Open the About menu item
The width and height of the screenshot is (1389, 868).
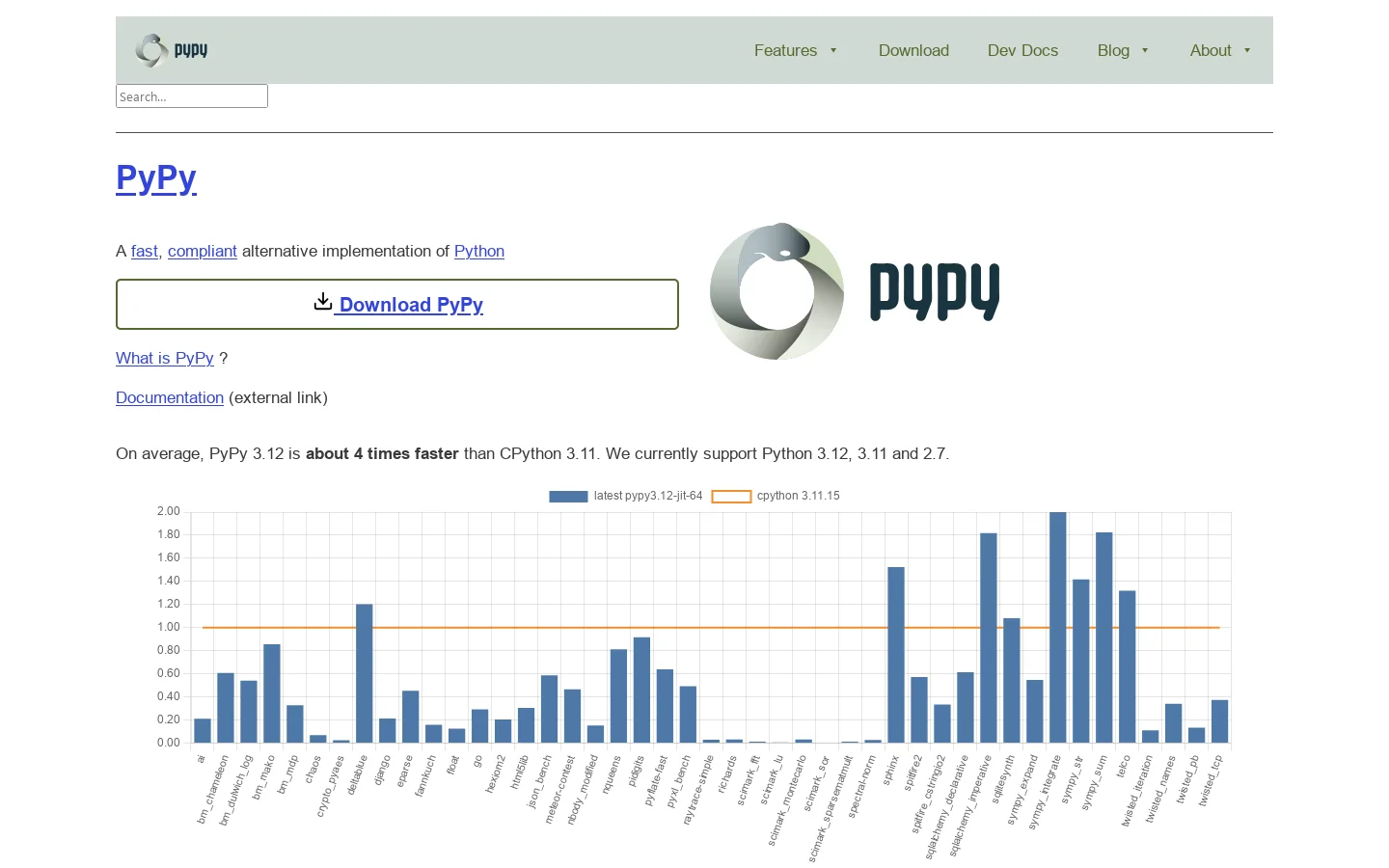coord(1211,50)
